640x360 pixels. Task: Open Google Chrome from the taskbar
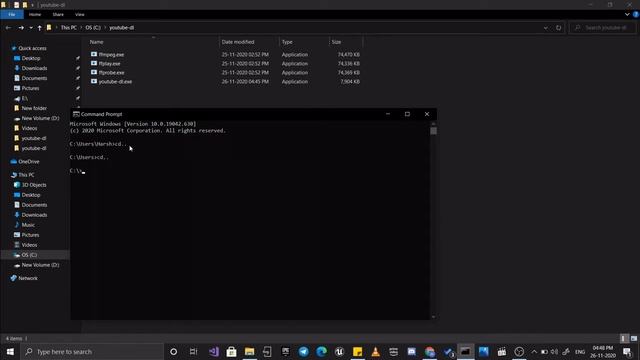[x=429, y=351]
